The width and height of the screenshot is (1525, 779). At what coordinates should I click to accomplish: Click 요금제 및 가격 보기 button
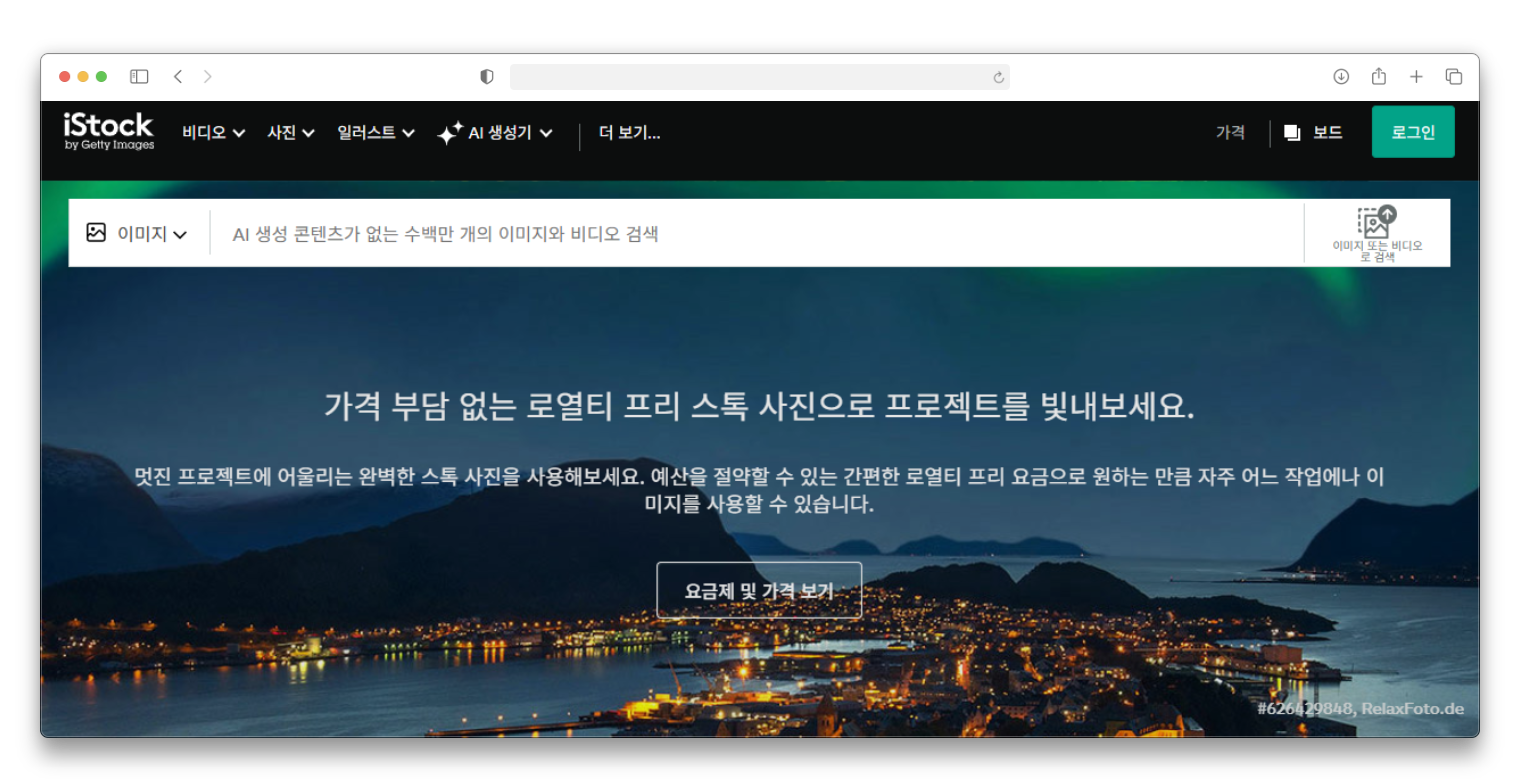(758, 590)
